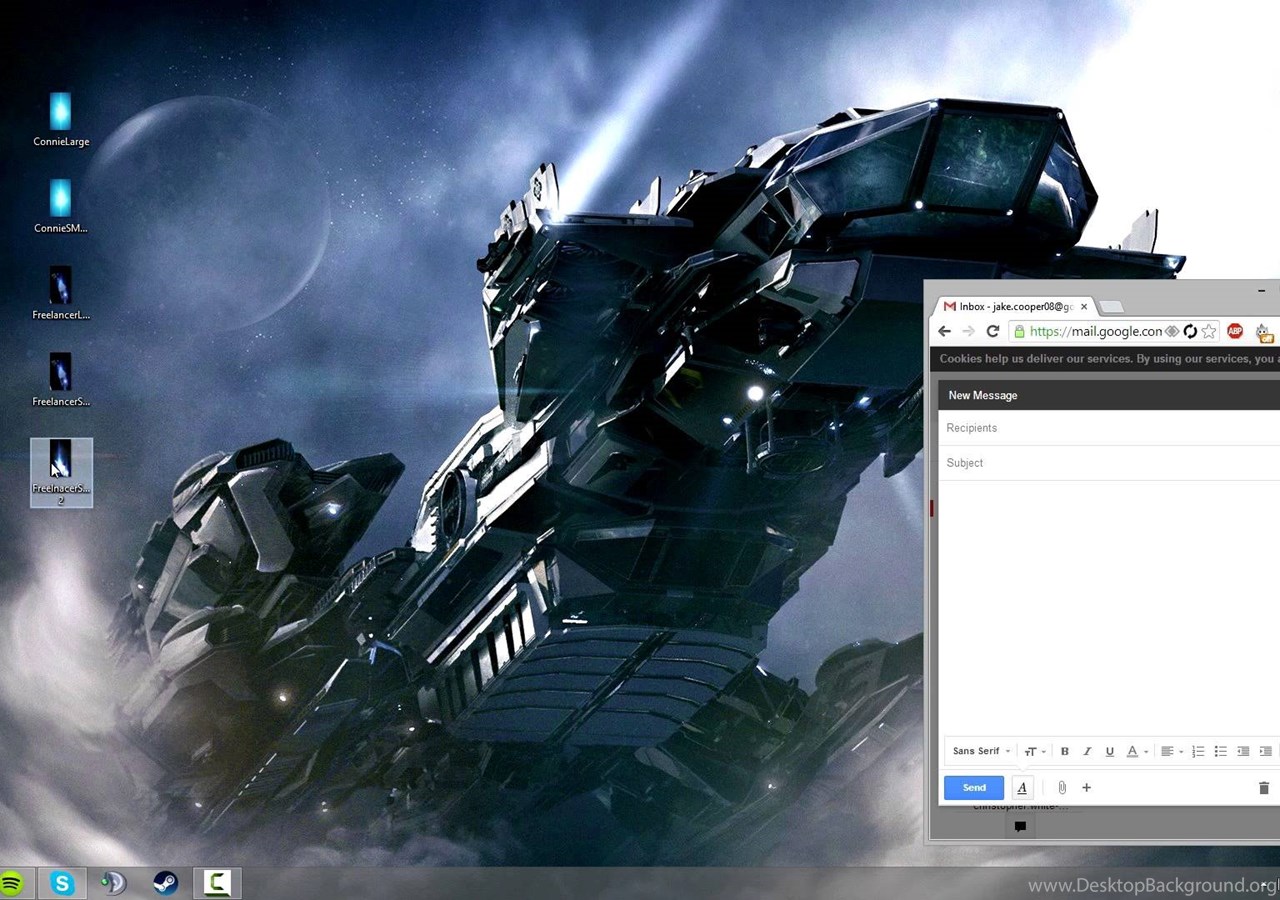1280x900 pixels.
Task: Attach a file with the paperclip icon
Action: pos(1062,788)
